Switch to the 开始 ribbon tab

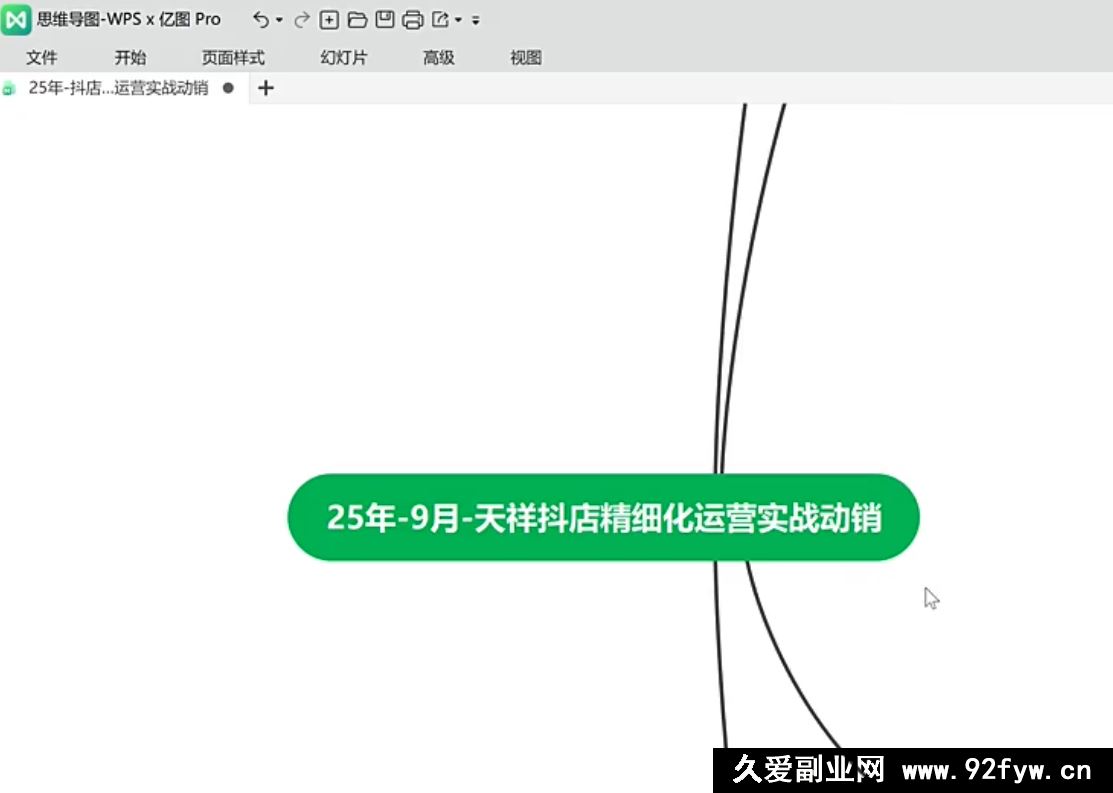(130, 58)
